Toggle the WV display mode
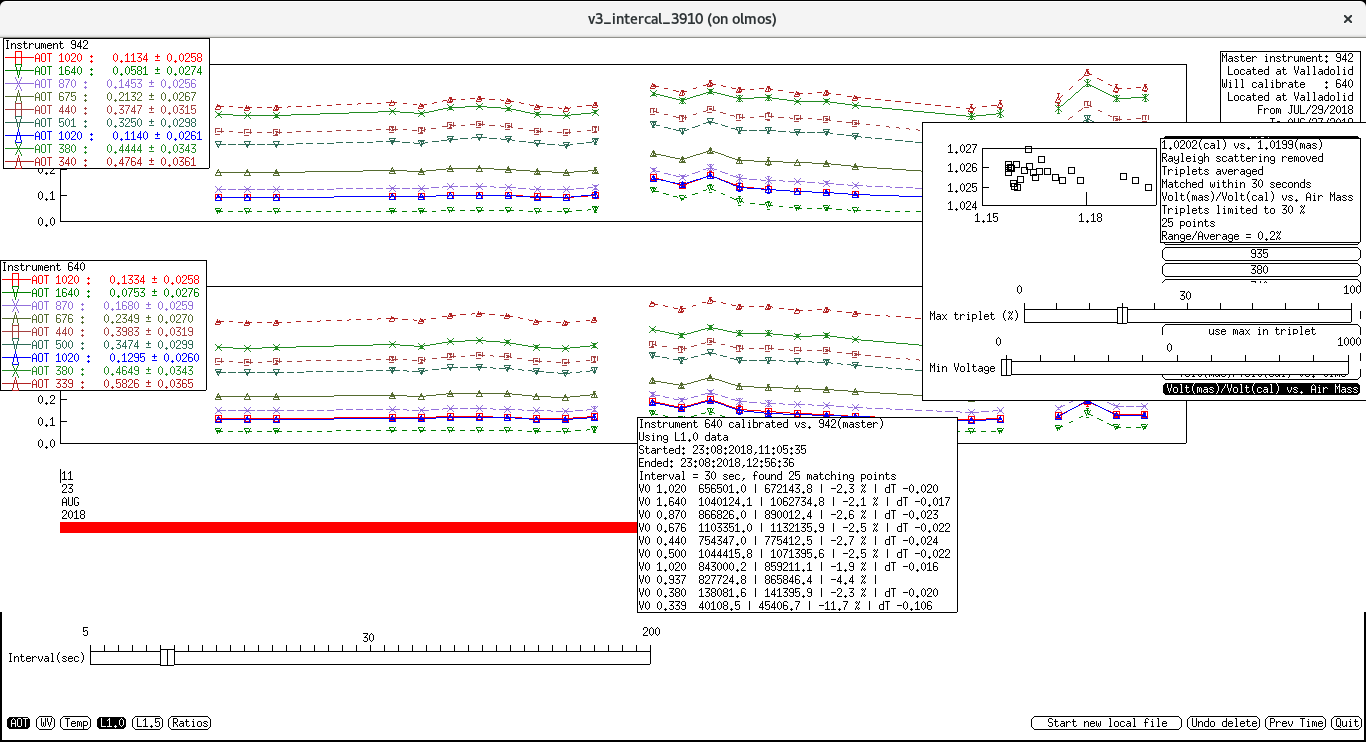This screenshot has height=742, width=1366. (46, 723)
